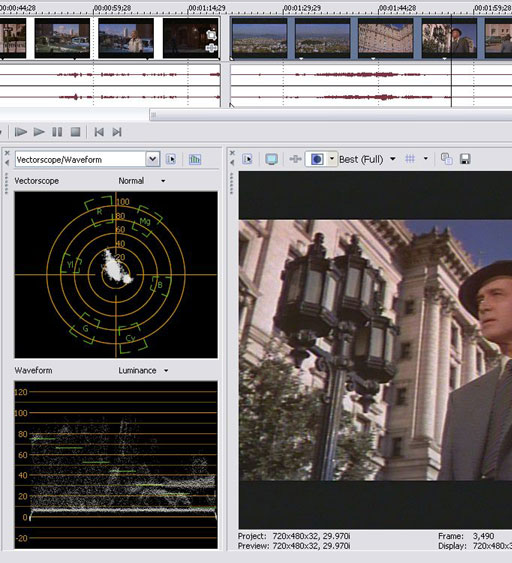Select first city skyline clip
Viewport: 512px width, 563px height.
260,38
